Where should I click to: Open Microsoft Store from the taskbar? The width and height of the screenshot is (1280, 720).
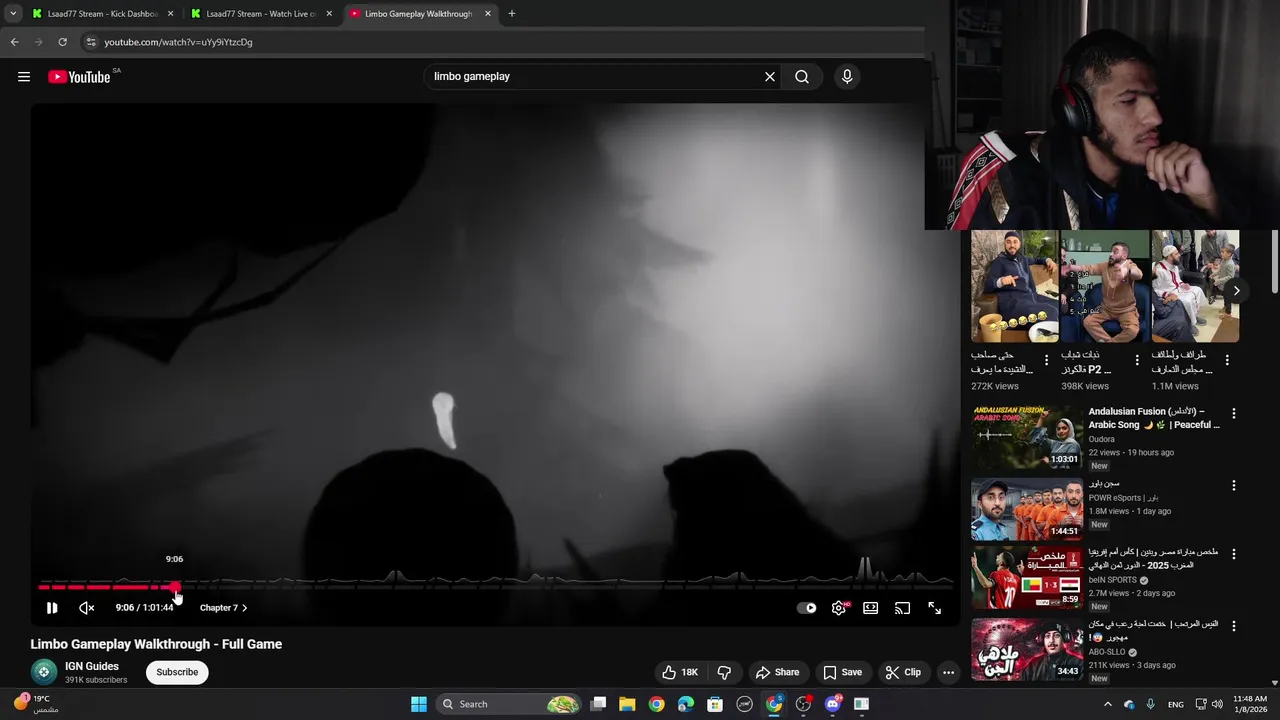[x=715, y=704]
